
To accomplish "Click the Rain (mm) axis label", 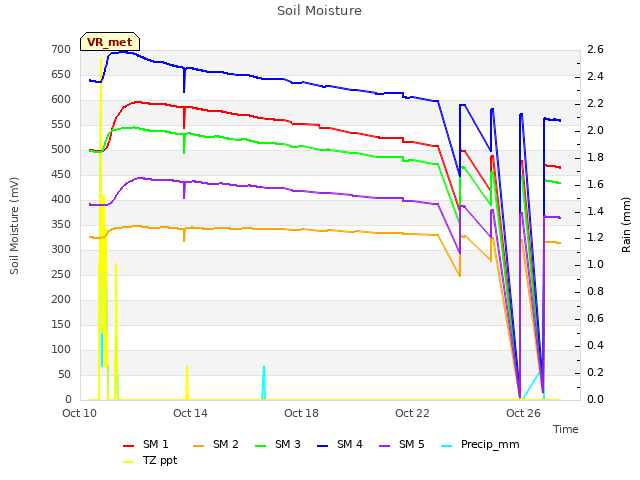I will [626, 225].
